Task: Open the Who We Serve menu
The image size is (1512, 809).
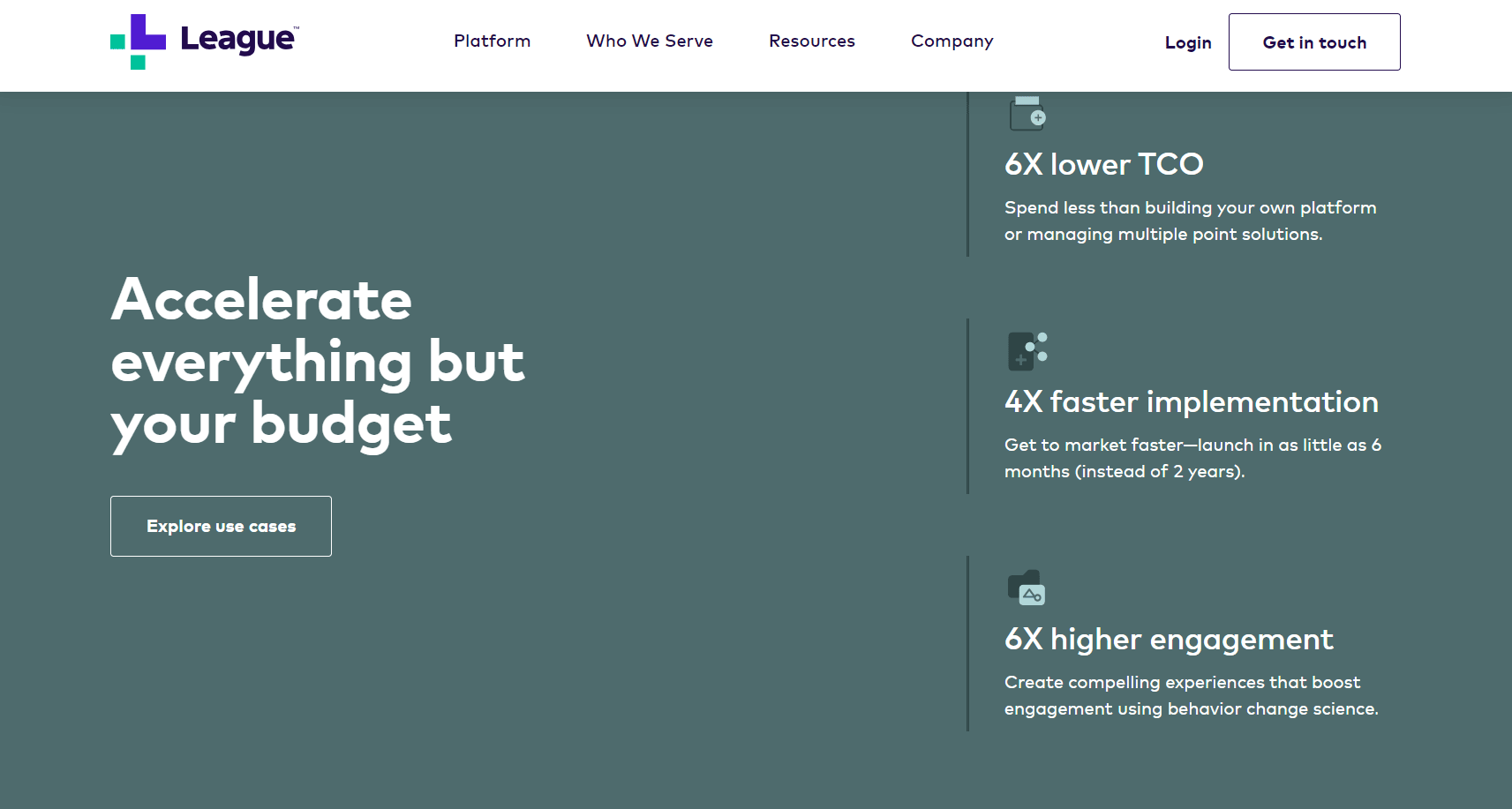Action: pos(650,41)
